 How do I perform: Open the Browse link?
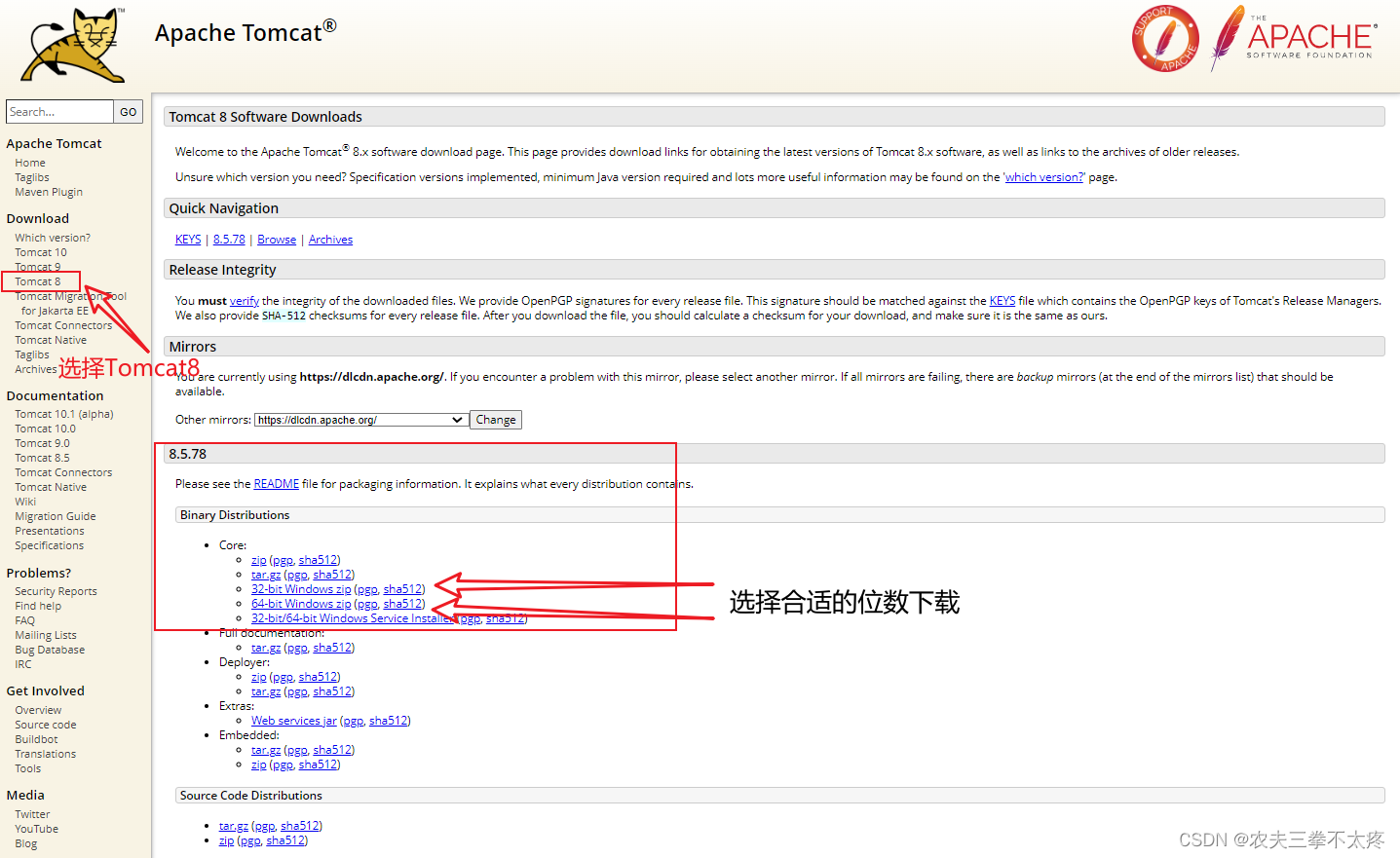click(277, 240)
